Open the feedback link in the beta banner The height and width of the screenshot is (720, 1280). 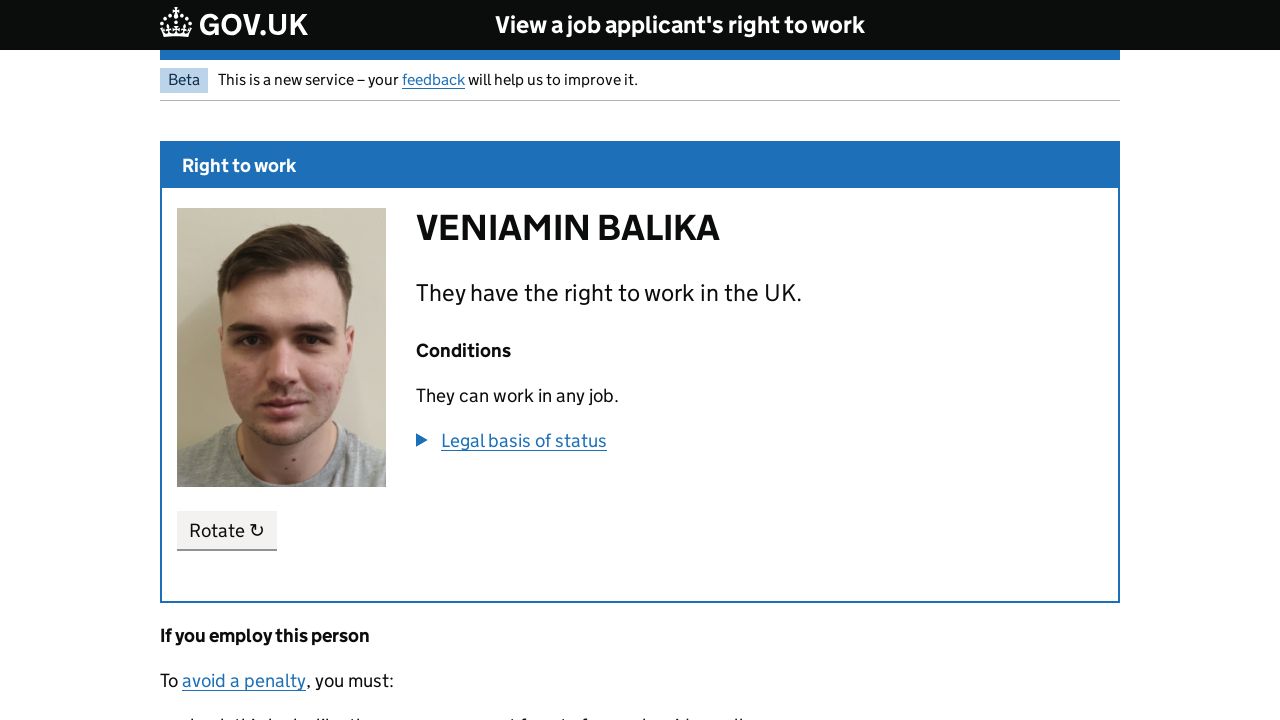[433, 80]
